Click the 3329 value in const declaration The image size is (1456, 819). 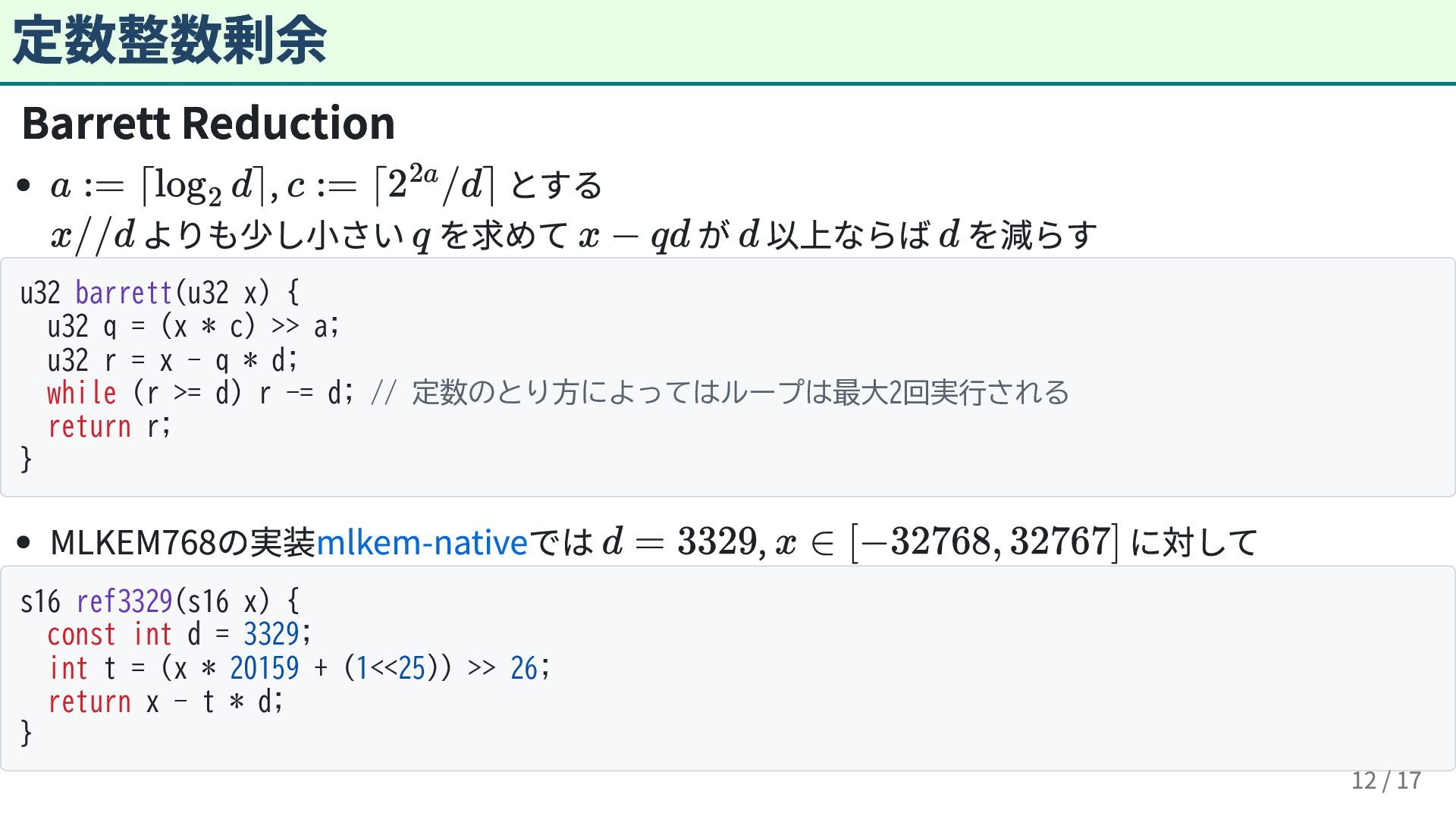pos(271,635)
